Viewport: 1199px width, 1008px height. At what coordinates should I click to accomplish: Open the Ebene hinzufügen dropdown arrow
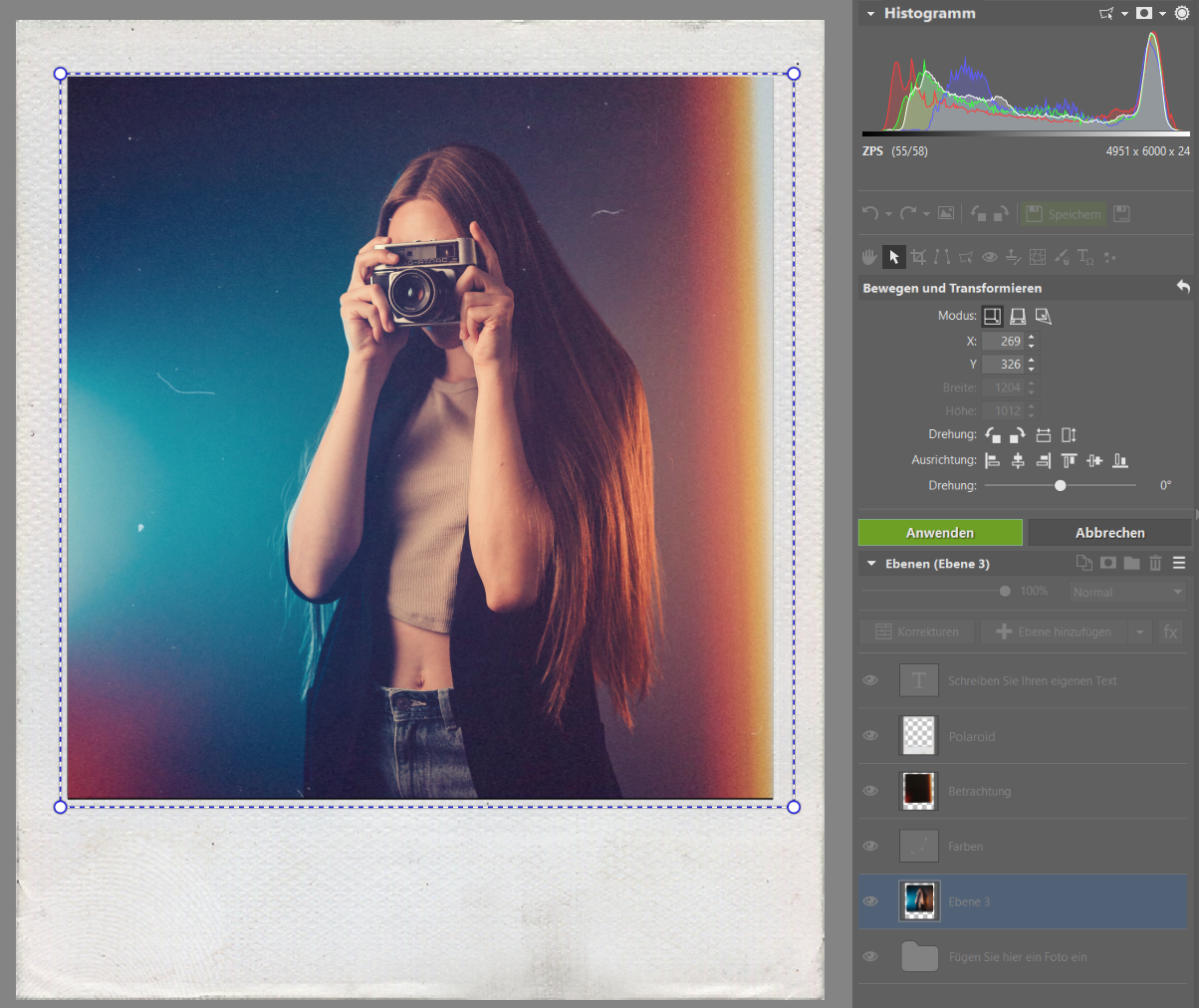coord(1138,630)
